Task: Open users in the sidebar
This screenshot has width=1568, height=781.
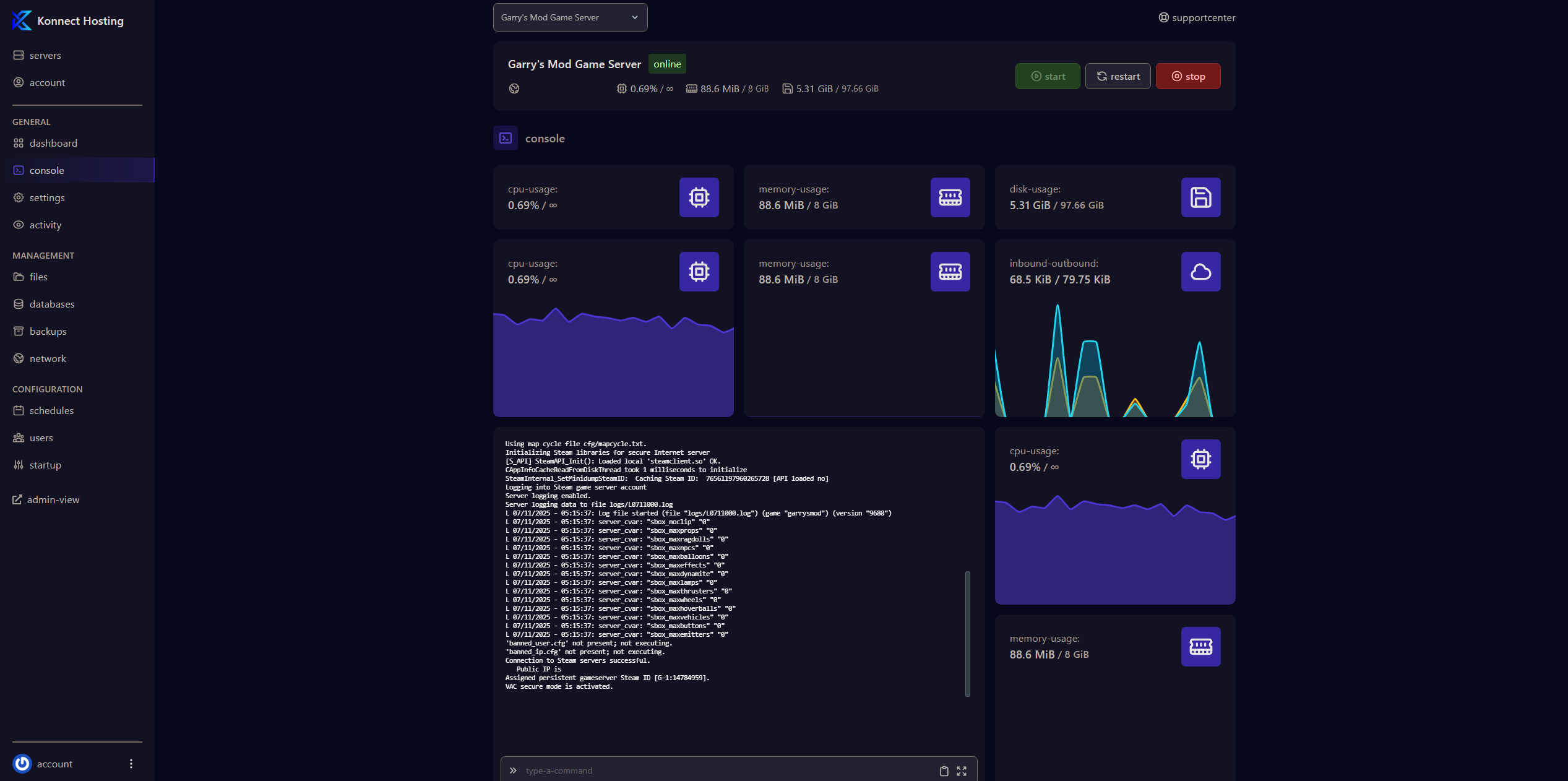Action: pos(77,438)
